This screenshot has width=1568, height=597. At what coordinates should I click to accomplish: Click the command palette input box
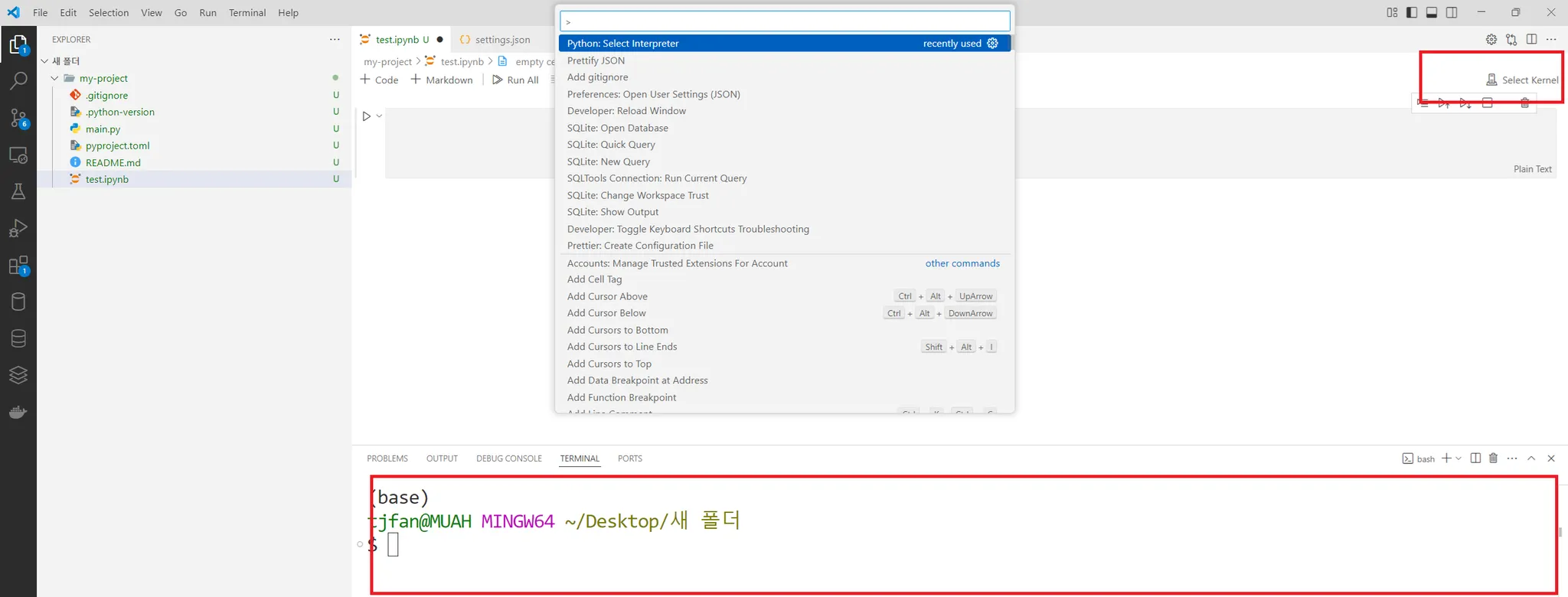pyautogui.click(x=785, y=21)
